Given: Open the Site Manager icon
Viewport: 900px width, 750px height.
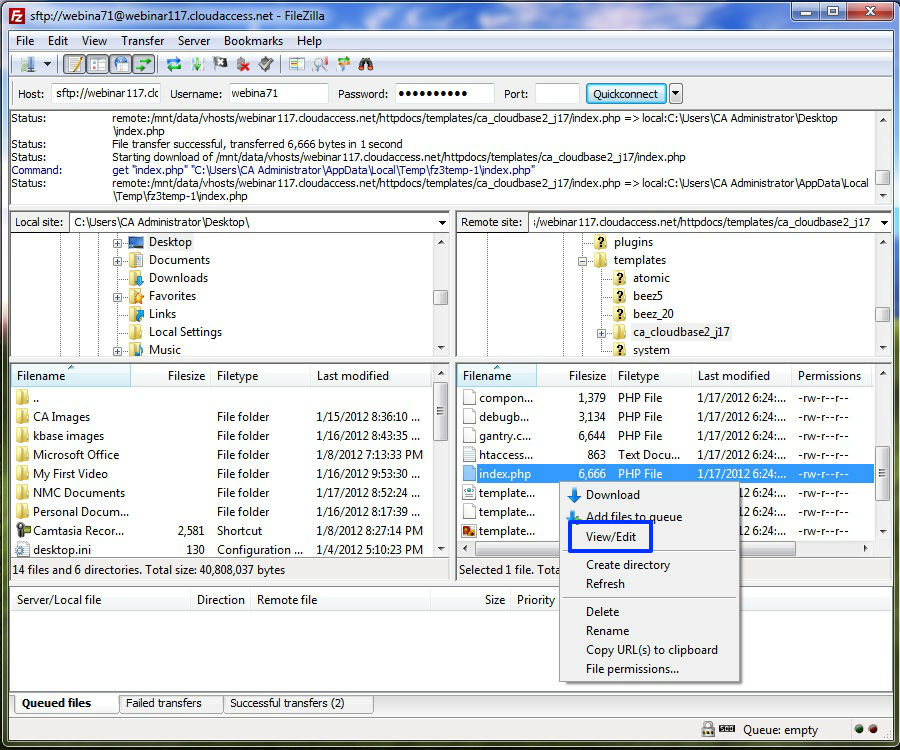Looking at the screenshot, I should coord(25,64).
